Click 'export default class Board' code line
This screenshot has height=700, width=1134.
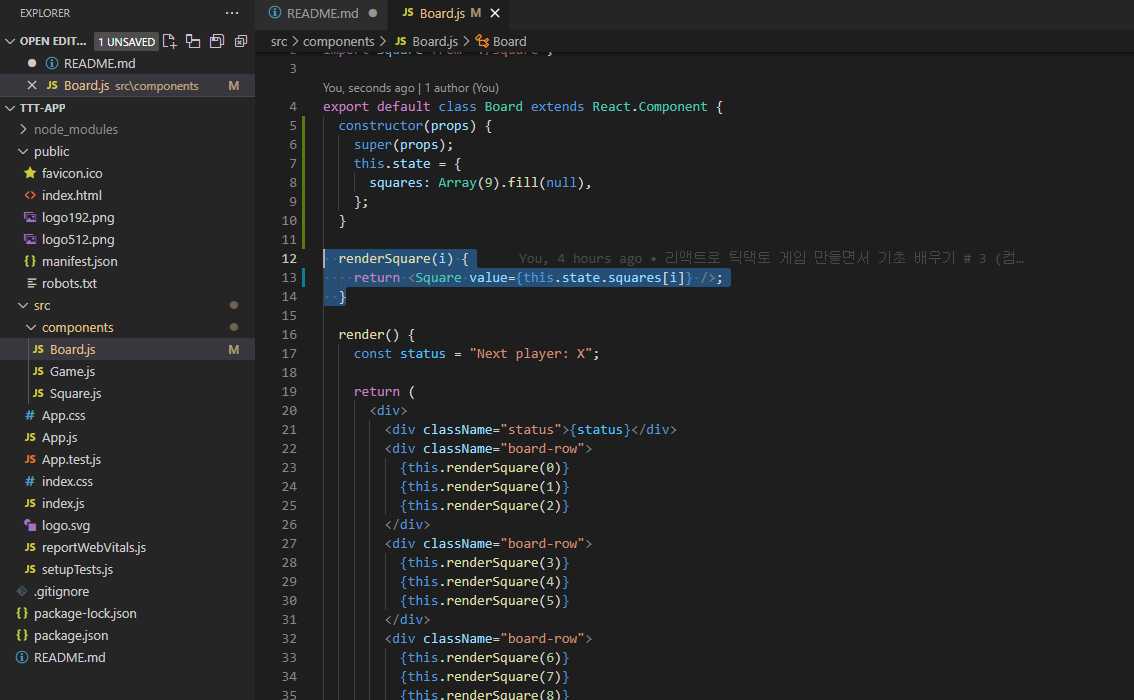(523, 106)
